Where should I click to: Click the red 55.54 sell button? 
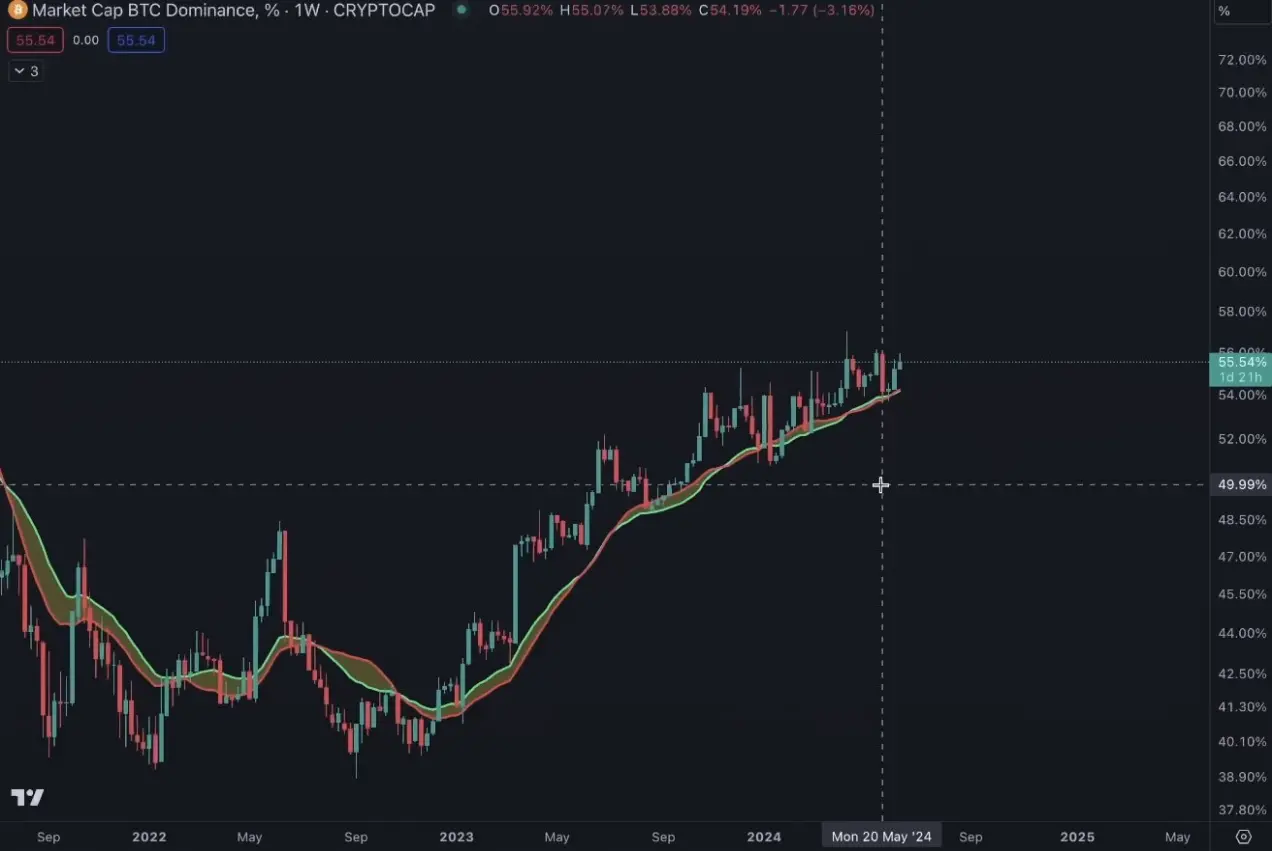point(36,40)
